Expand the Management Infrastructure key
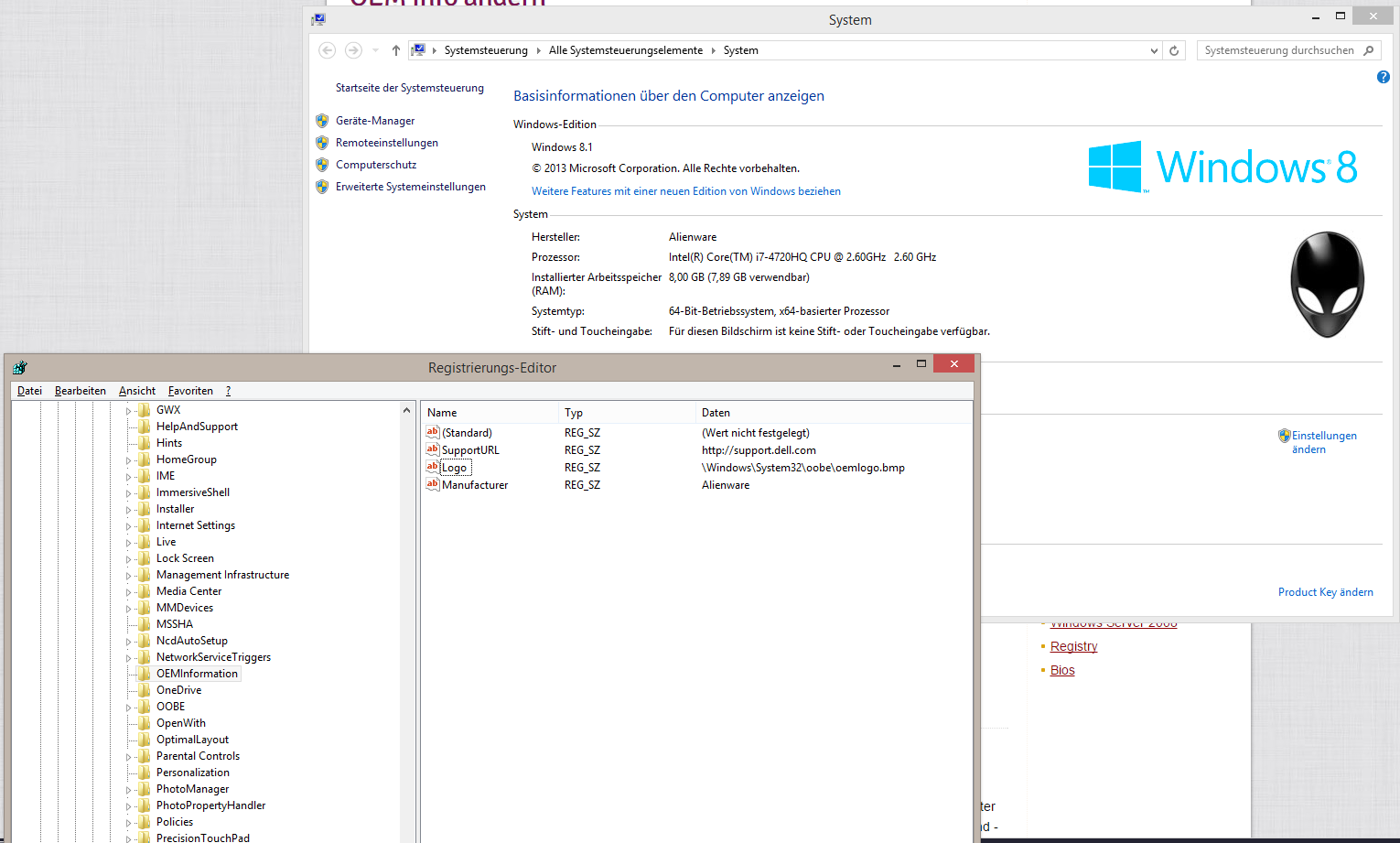 (x=129, y=576)
